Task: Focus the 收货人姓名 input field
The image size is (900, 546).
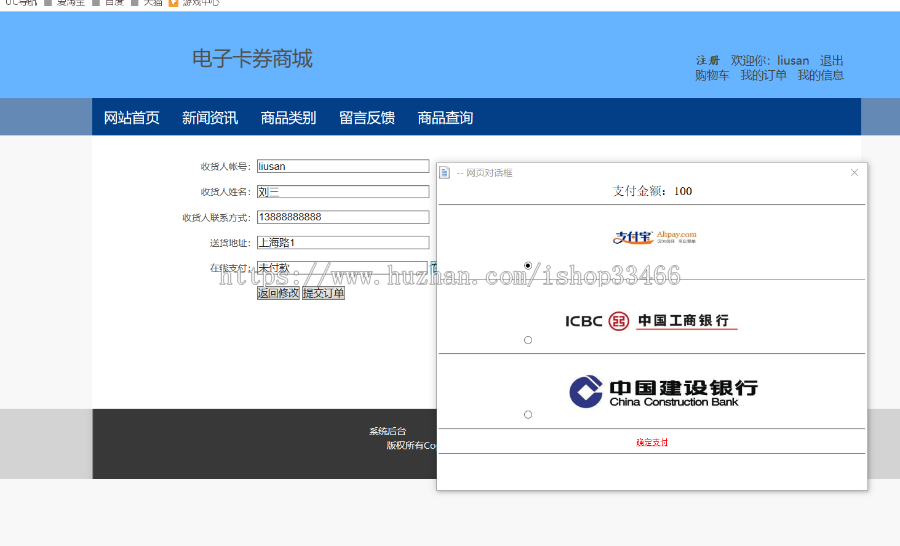Action: (343, 191)
